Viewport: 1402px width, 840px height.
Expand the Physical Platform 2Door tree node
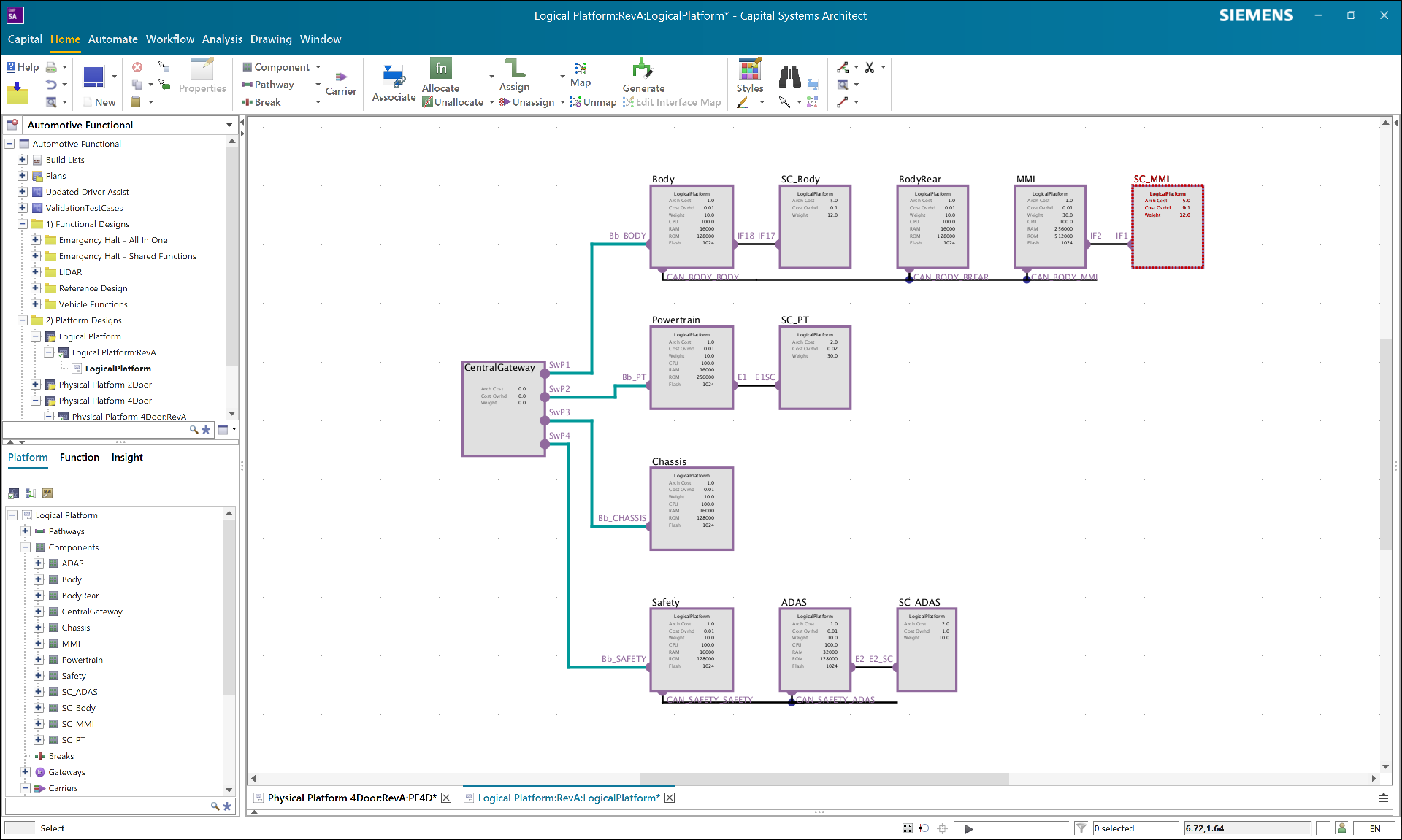(36, 385)
